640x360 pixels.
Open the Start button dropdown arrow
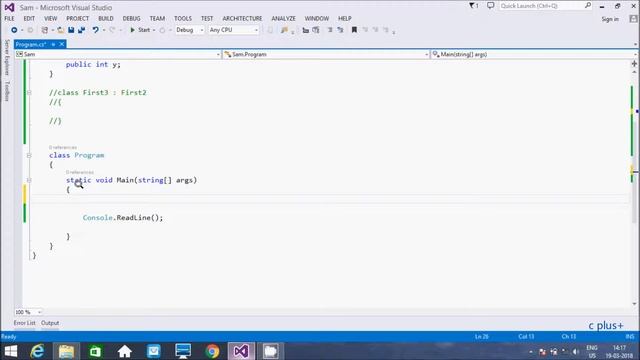pos(154,30)
